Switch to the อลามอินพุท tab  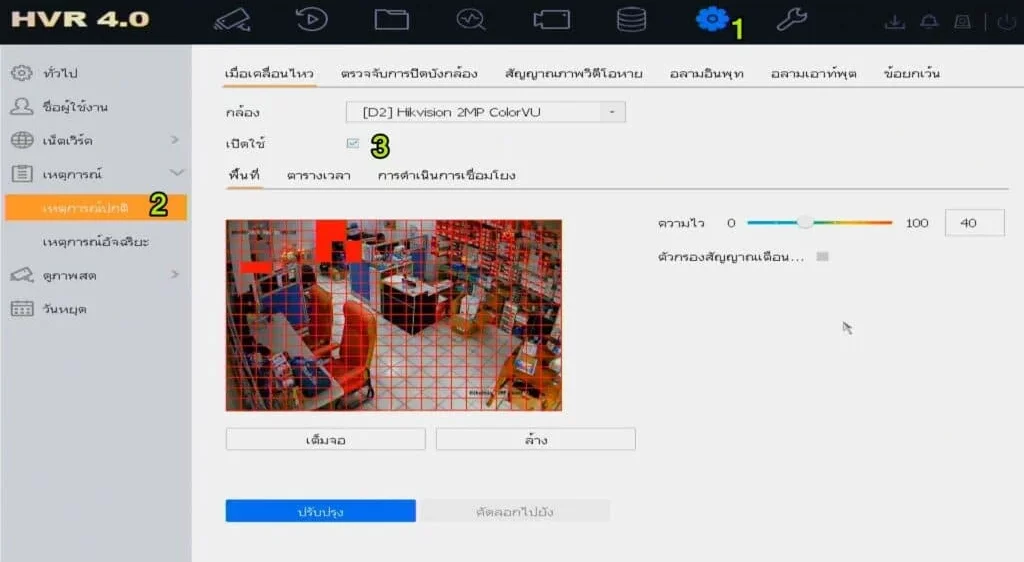point(706,73)
